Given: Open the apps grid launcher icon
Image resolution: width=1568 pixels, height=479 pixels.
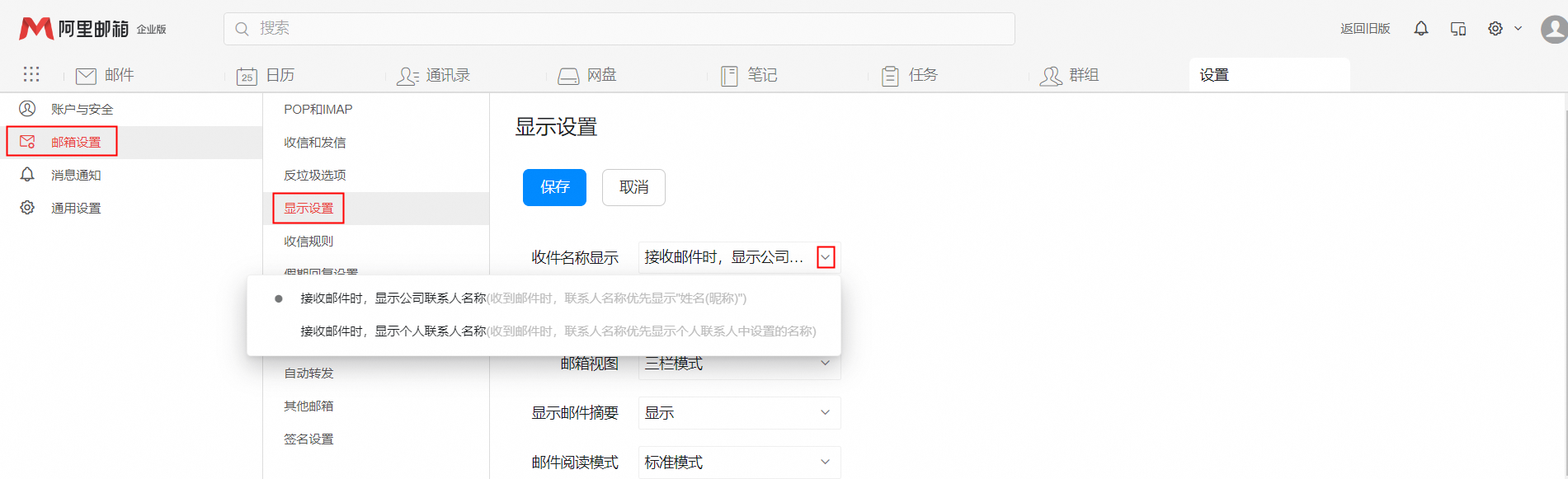Looking at the screenshot, I should 31,75.
